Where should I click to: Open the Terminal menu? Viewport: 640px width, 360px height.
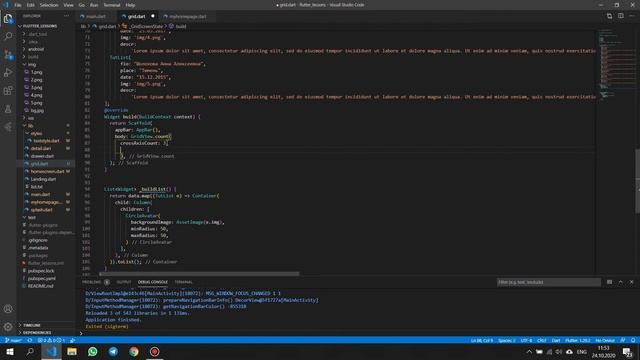(111, 5)
